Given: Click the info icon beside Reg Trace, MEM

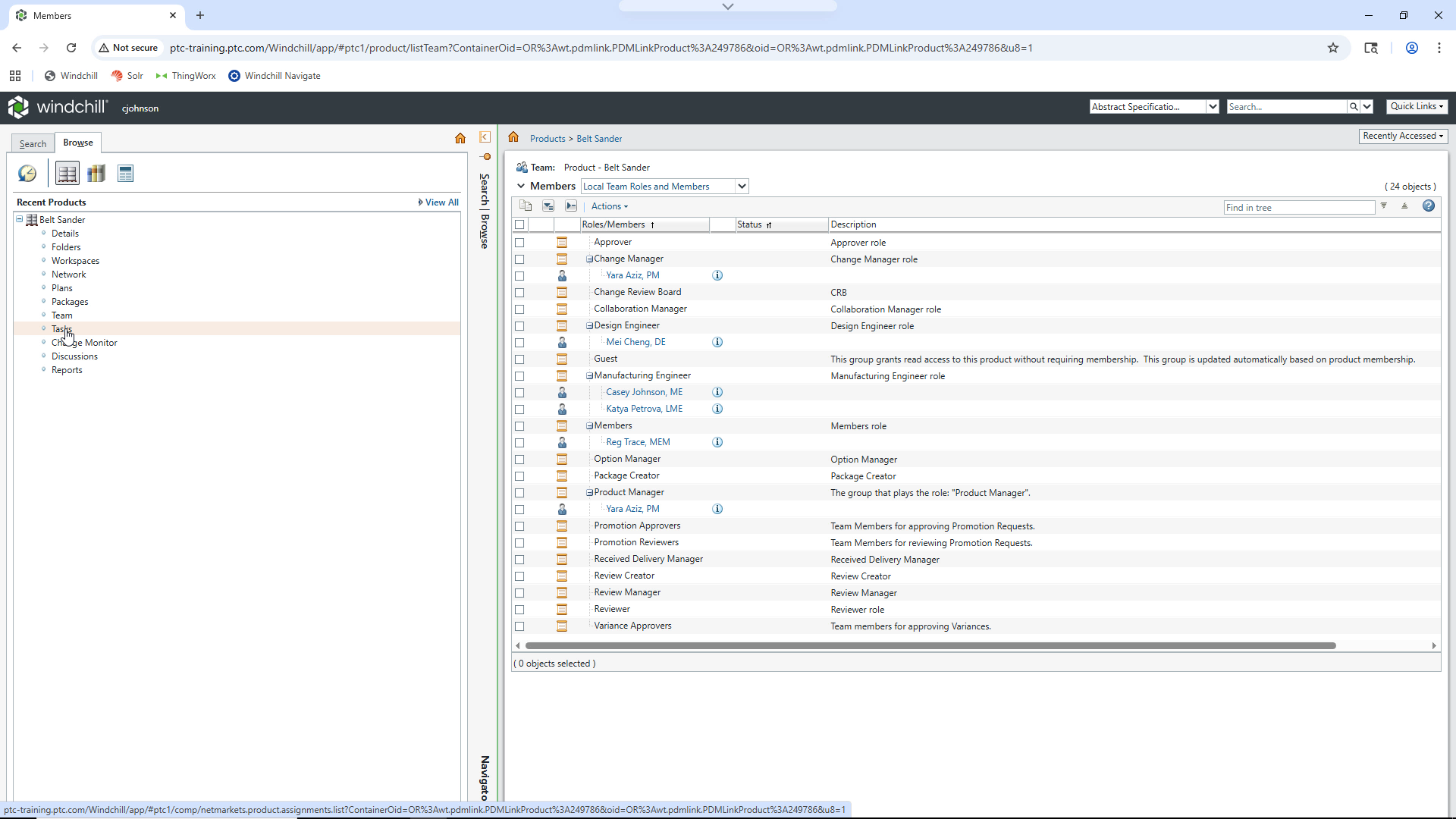Looking at the screenshot, I should tap(717, 442).
